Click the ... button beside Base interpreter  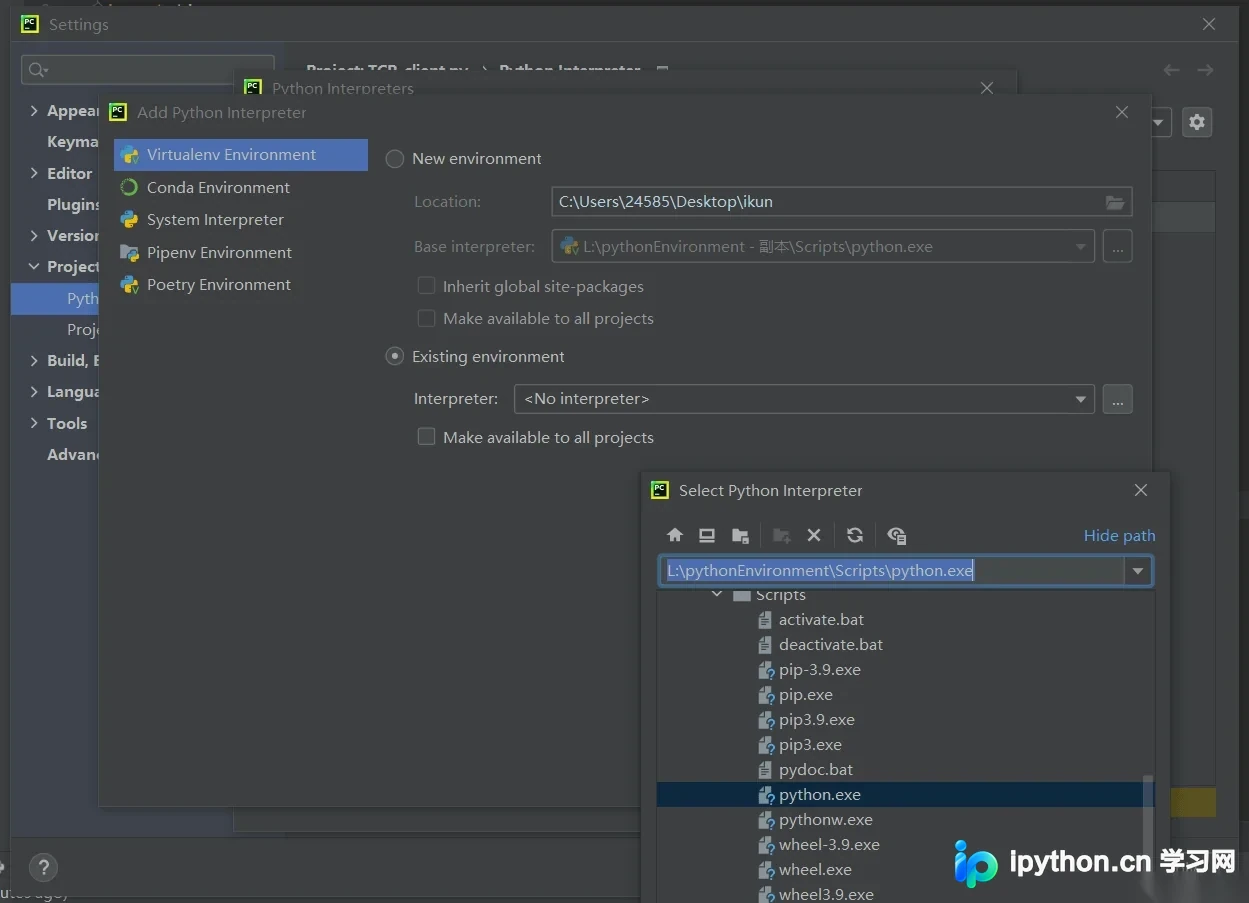coord(1118,246)
